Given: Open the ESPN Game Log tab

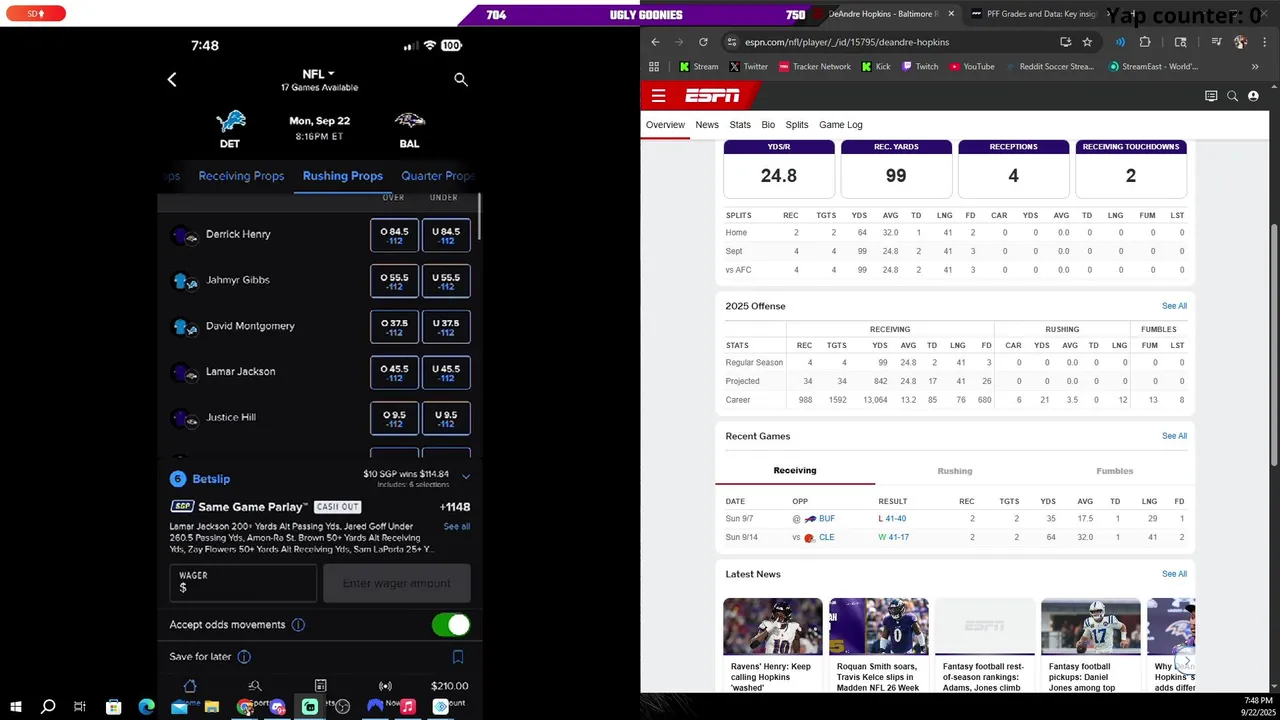Looking at the screenshot, I should [x=841, y=125].
